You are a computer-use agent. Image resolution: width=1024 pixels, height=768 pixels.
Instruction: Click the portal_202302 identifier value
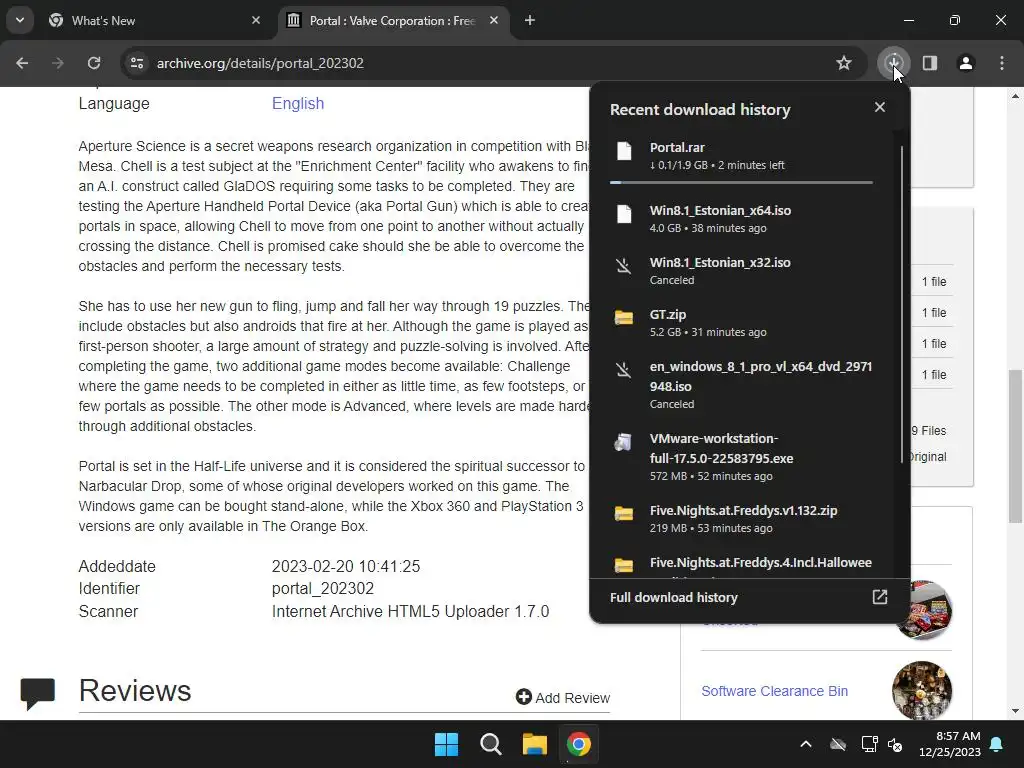pyautogui.click(x=323, y=588)
